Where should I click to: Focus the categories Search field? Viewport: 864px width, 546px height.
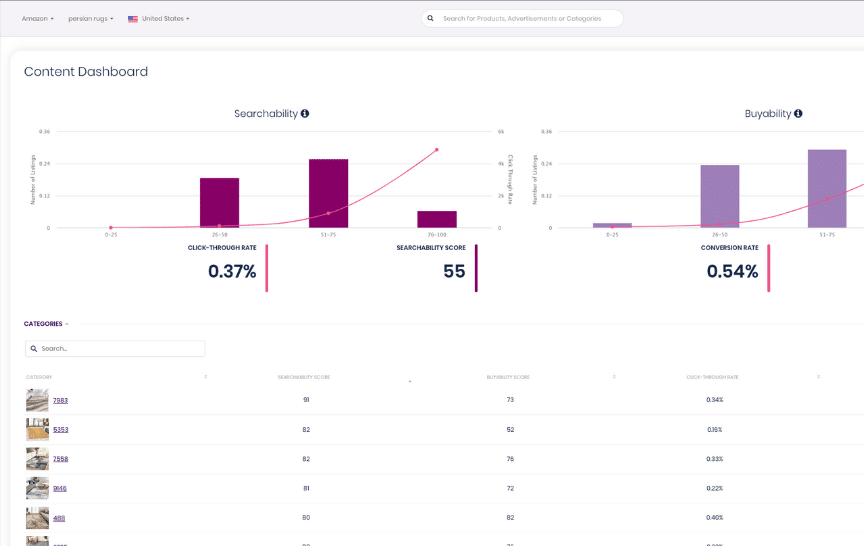(x=120, y=349)
